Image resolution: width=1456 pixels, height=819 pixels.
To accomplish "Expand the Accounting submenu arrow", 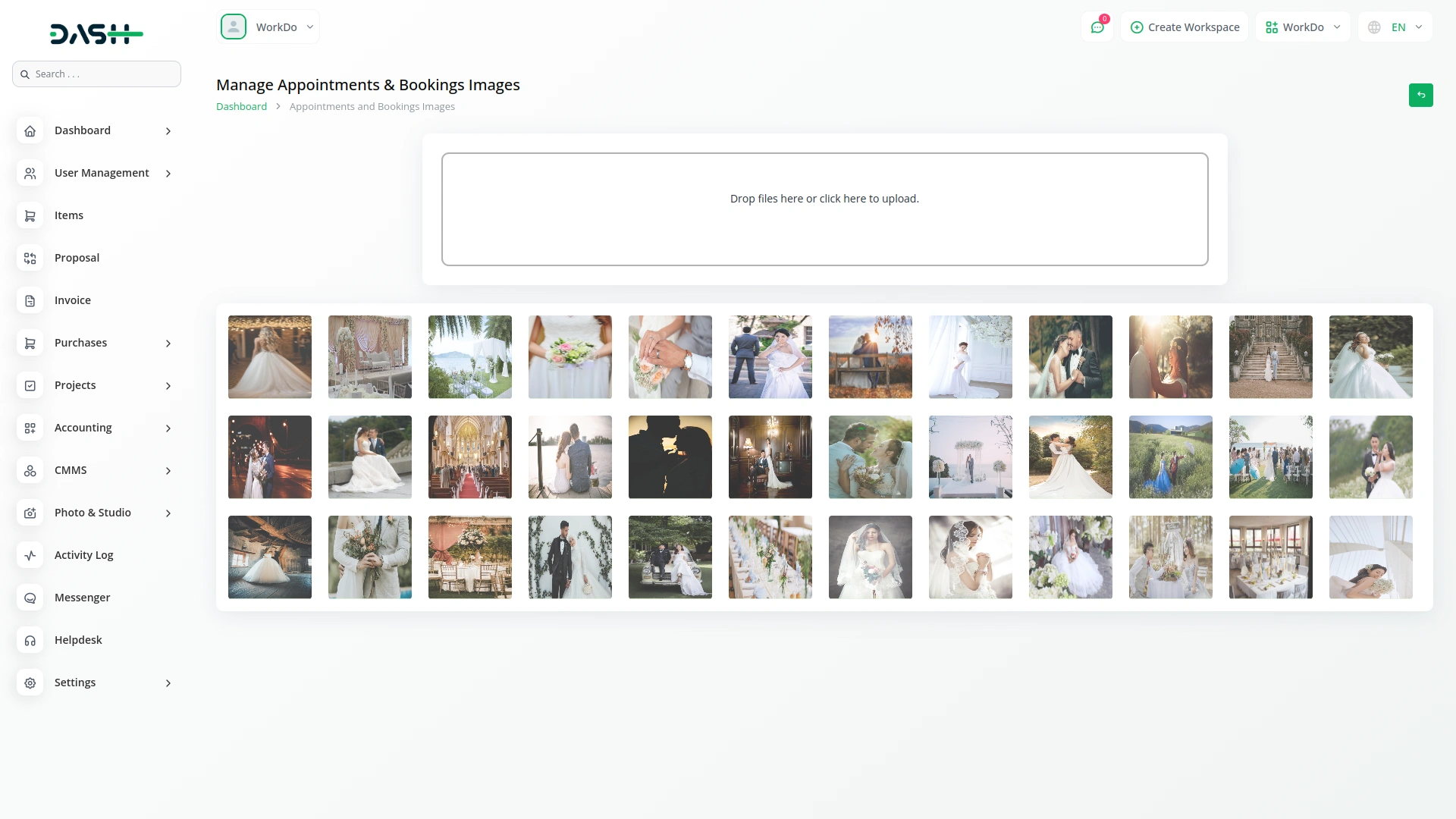I will point(168,428).
